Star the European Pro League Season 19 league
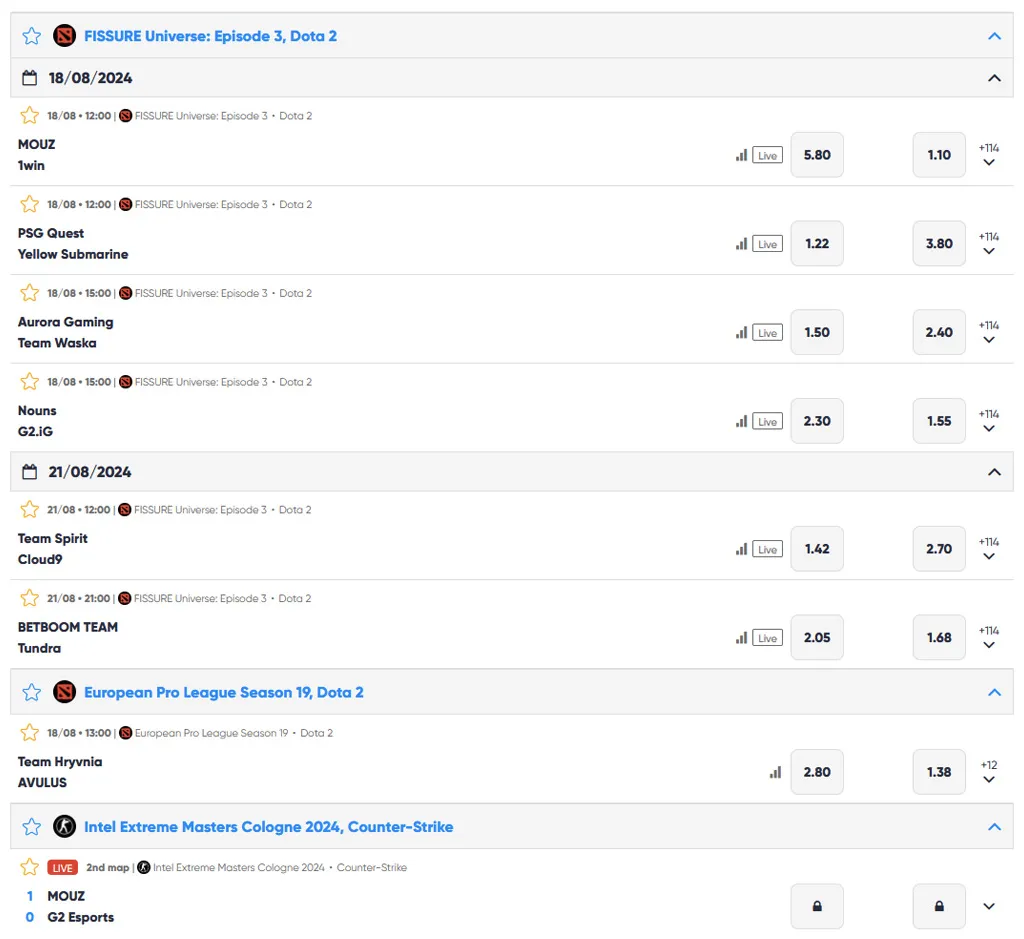The image size is (1024, 939). coord(32,692)
